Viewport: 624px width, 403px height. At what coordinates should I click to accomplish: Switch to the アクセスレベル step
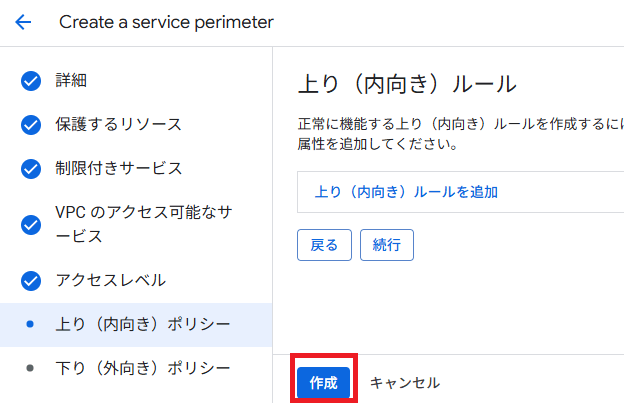110,281
